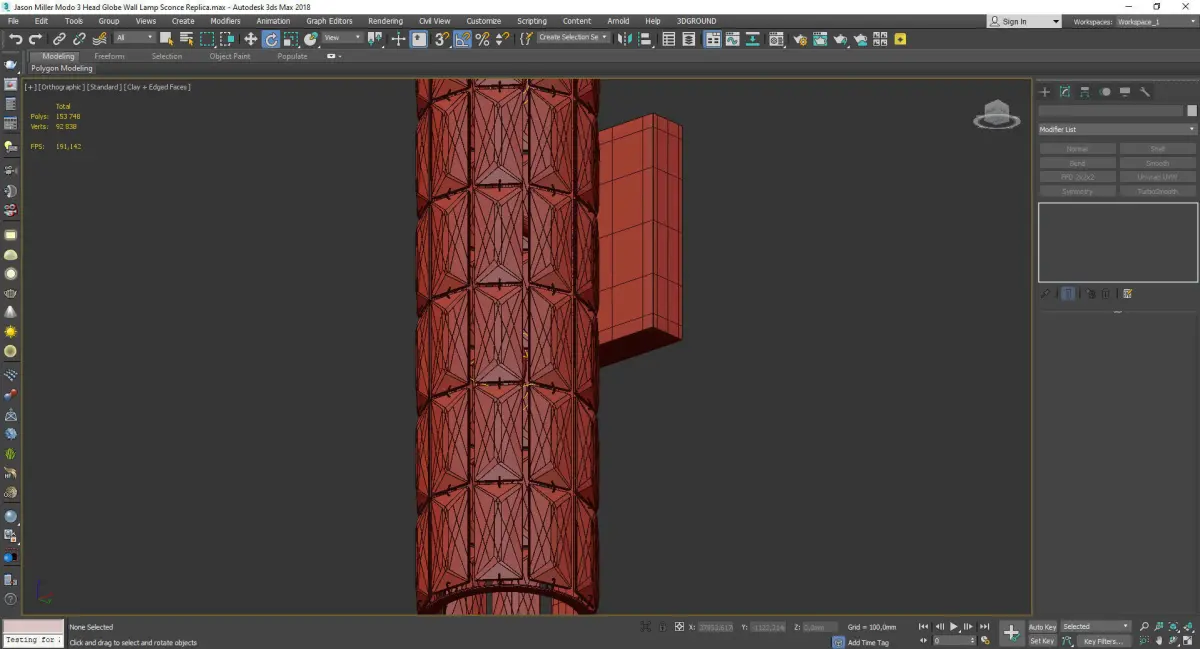Click Bind to Space Warp icon
The height and width of the screenshot is (649, 1200).
pyautogui.click(x=100, y=39)
